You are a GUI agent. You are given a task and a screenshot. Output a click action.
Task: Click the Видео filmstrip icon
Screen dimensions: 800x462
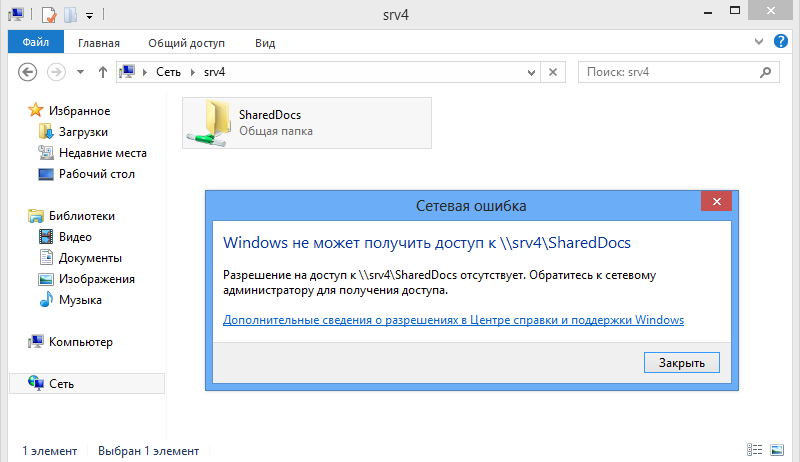click(46, 237)
